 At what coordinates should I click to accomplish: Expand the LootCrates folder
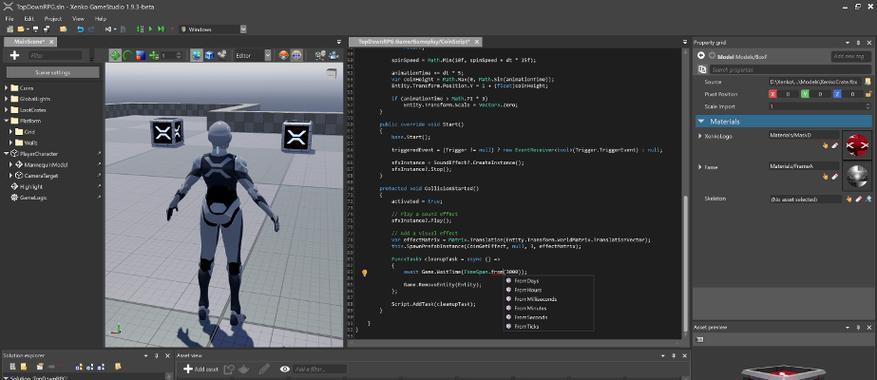(7, 110)
